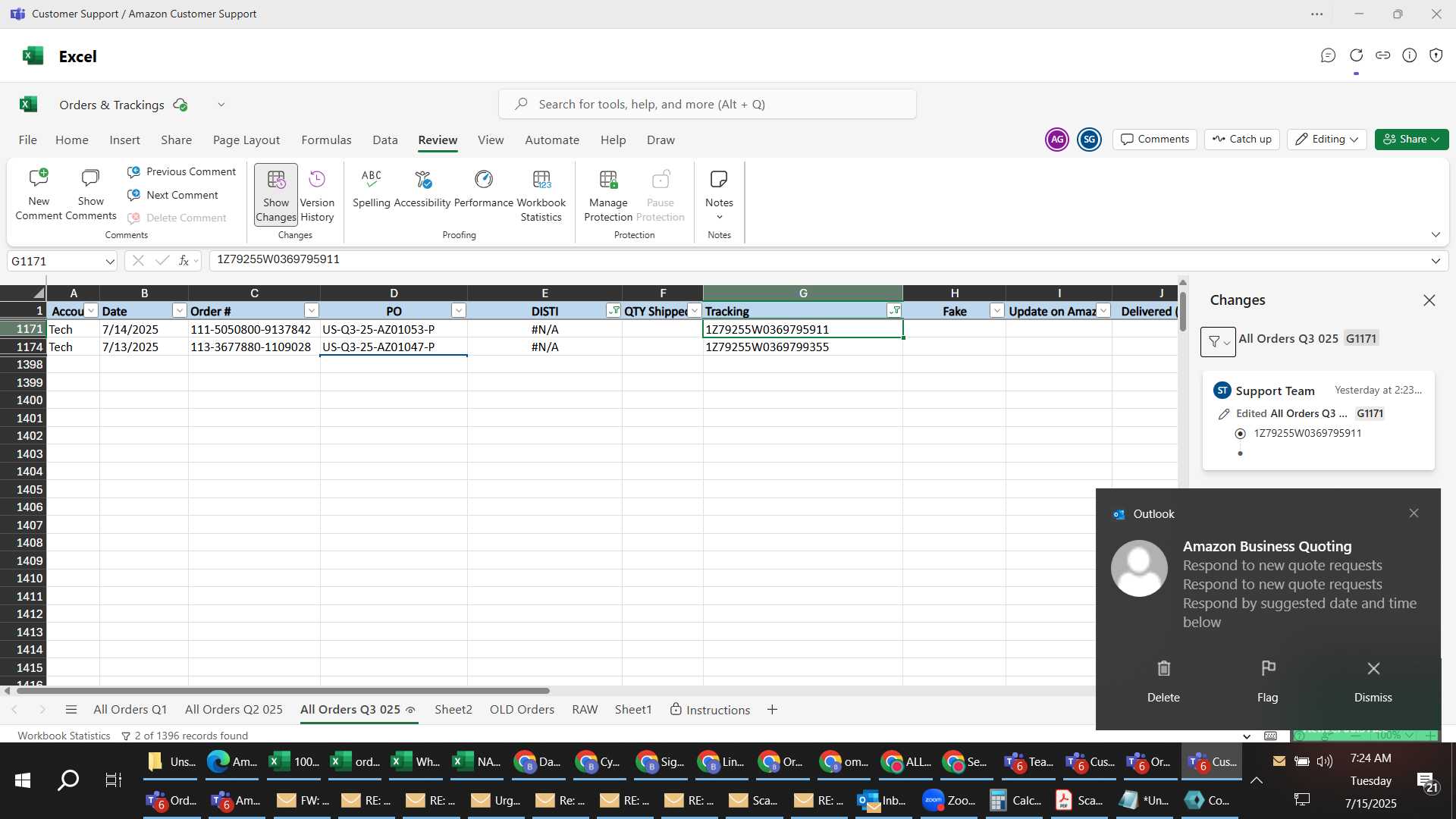Open the all sheets list icon
This screenshot has width=1456, height=819.
click(71, 711)
